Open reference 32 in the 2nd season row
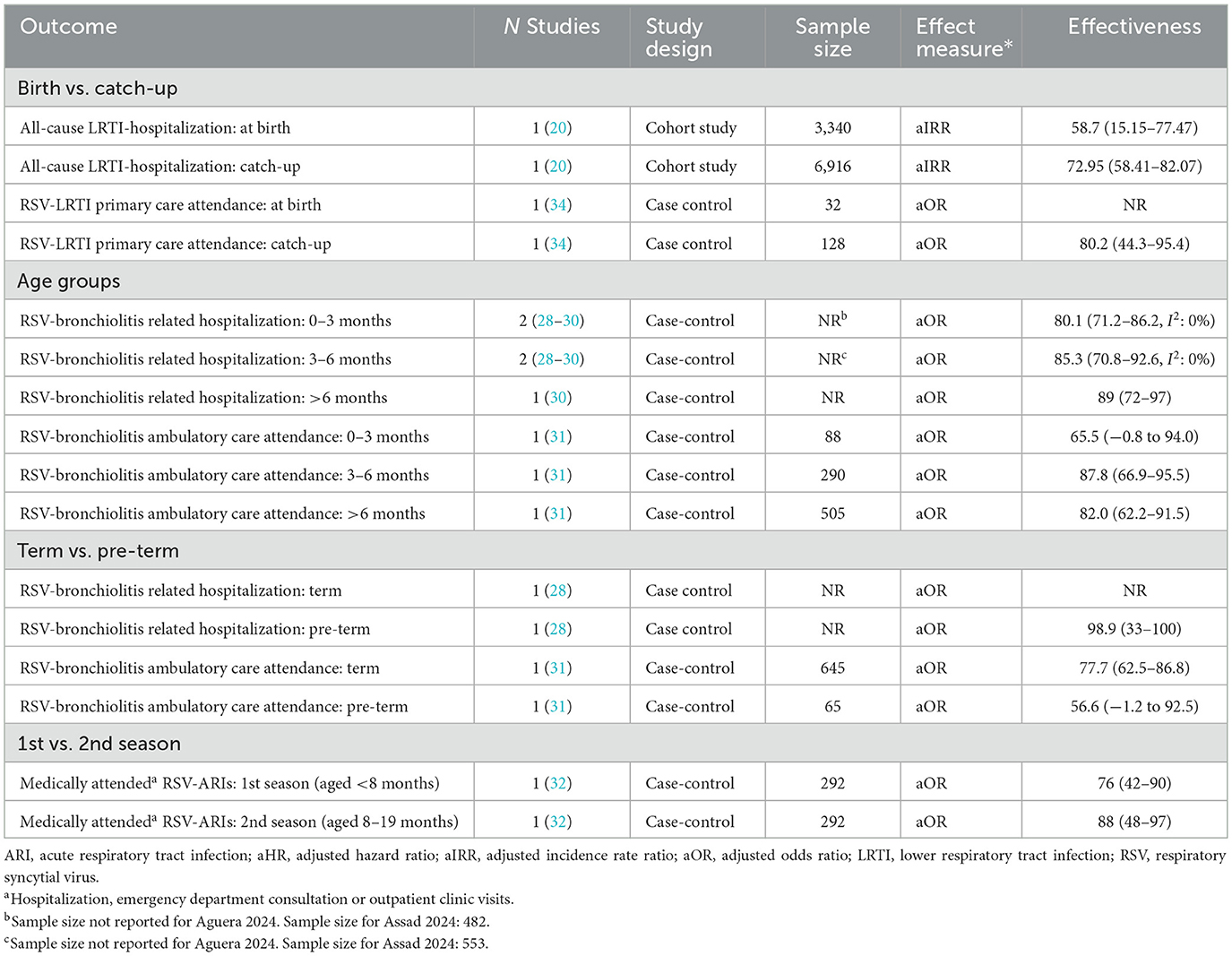Image resolution: width=1232 pixels, height=956 pixels. pyautogui.click(x=558, y=822)
